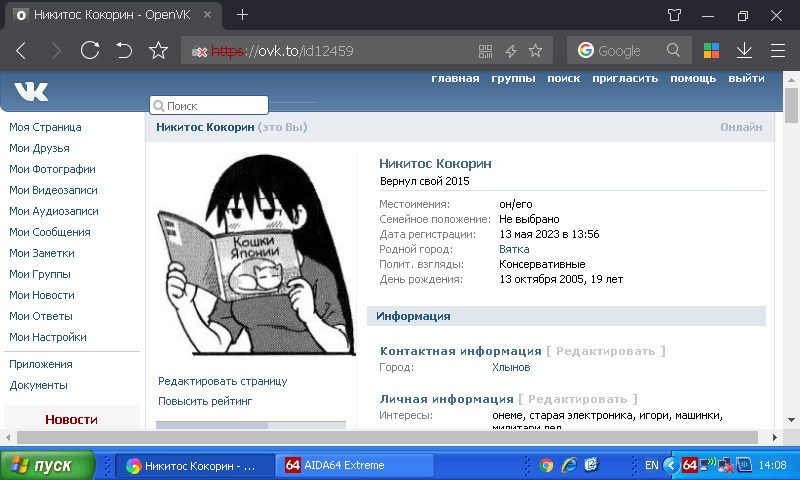
Task: Click the Поиск search field
Action: pyautogui.click(x=209, y=106)
